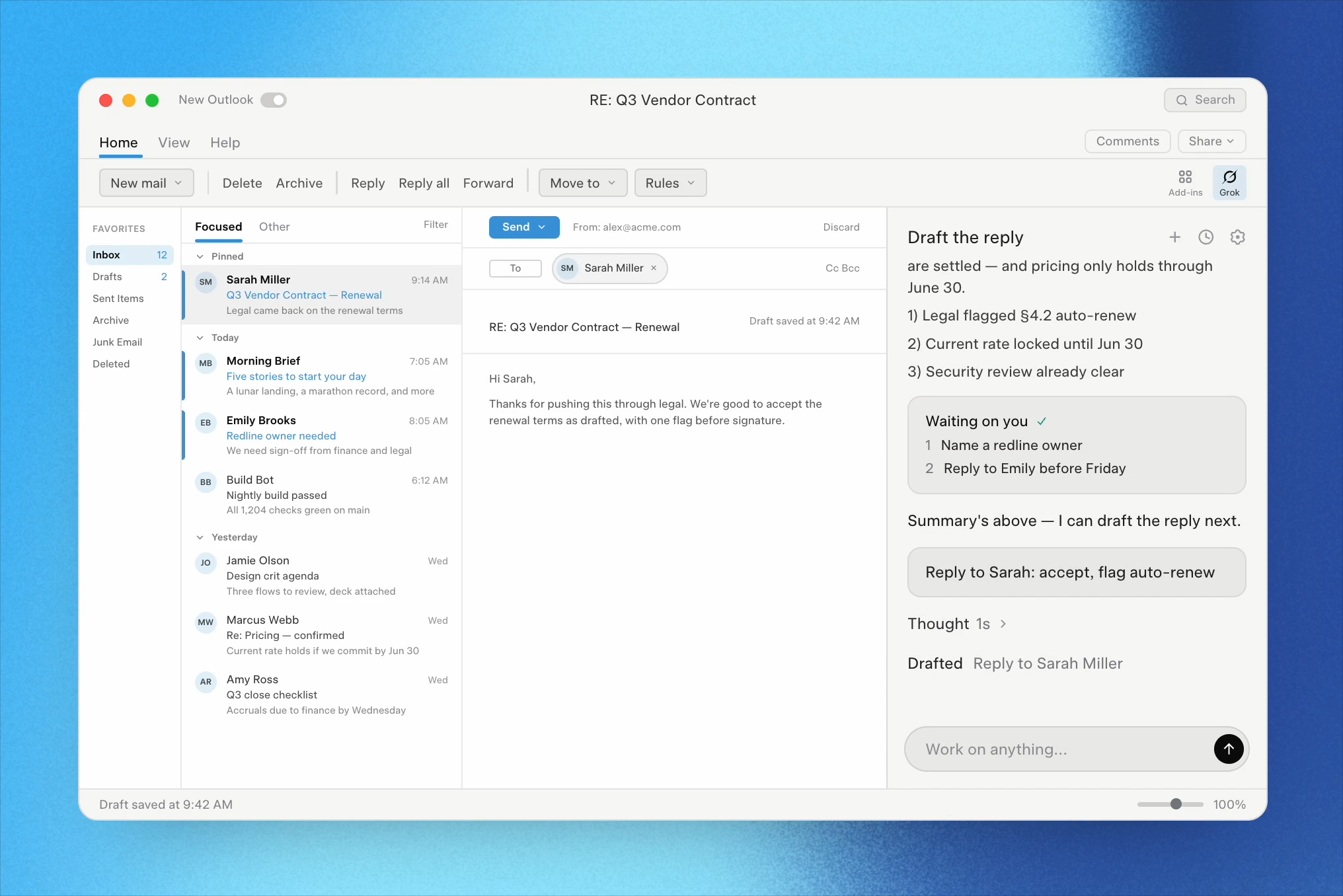Select Jamie Olson JO avatar
This screenshot has height=896, width=1343.
pyautogui.click(x=206, y=563)
